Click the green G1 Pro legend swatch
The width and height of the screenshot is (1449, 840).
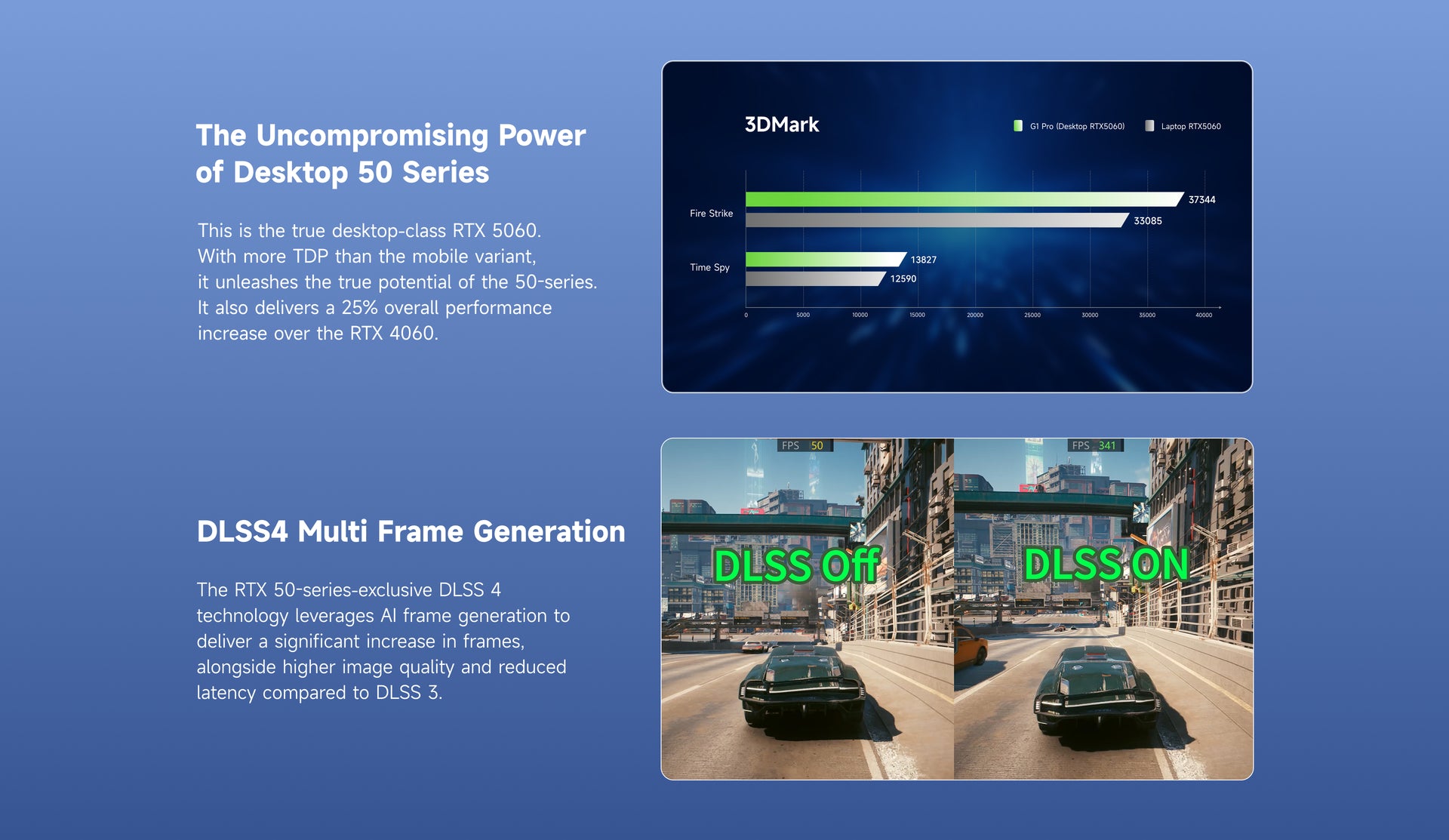pos(1018,126)
